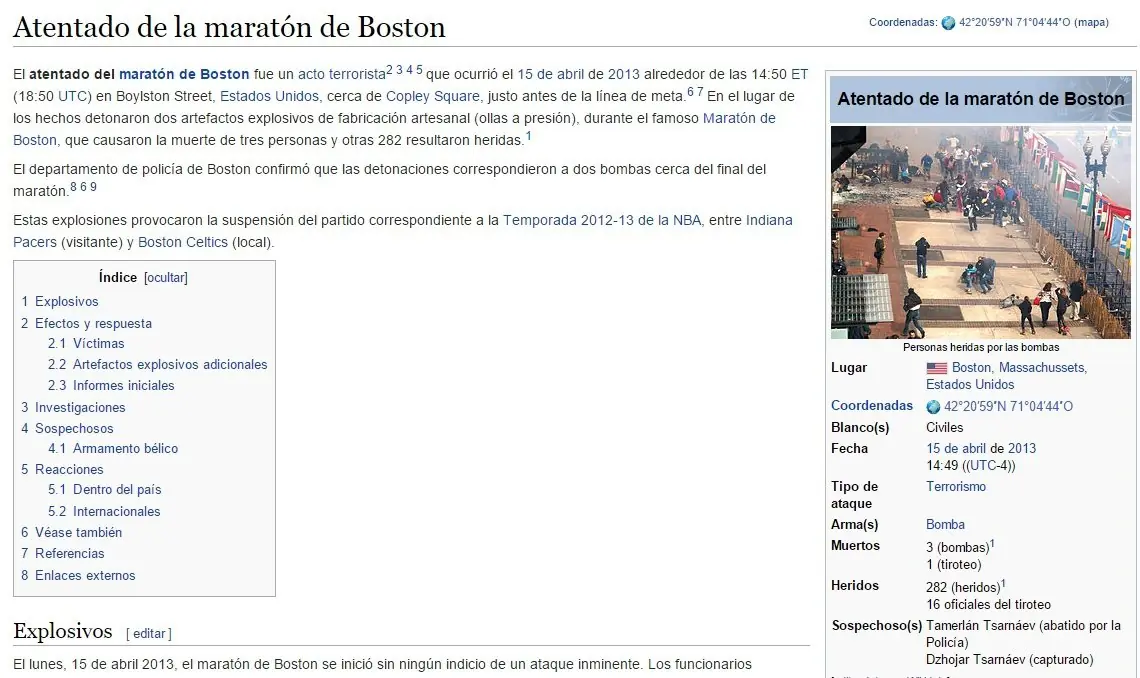This screenshot has width=1140, height=678.
Task: Click reference 1 next to 282 (heridos)
Action: [1003, 583]
